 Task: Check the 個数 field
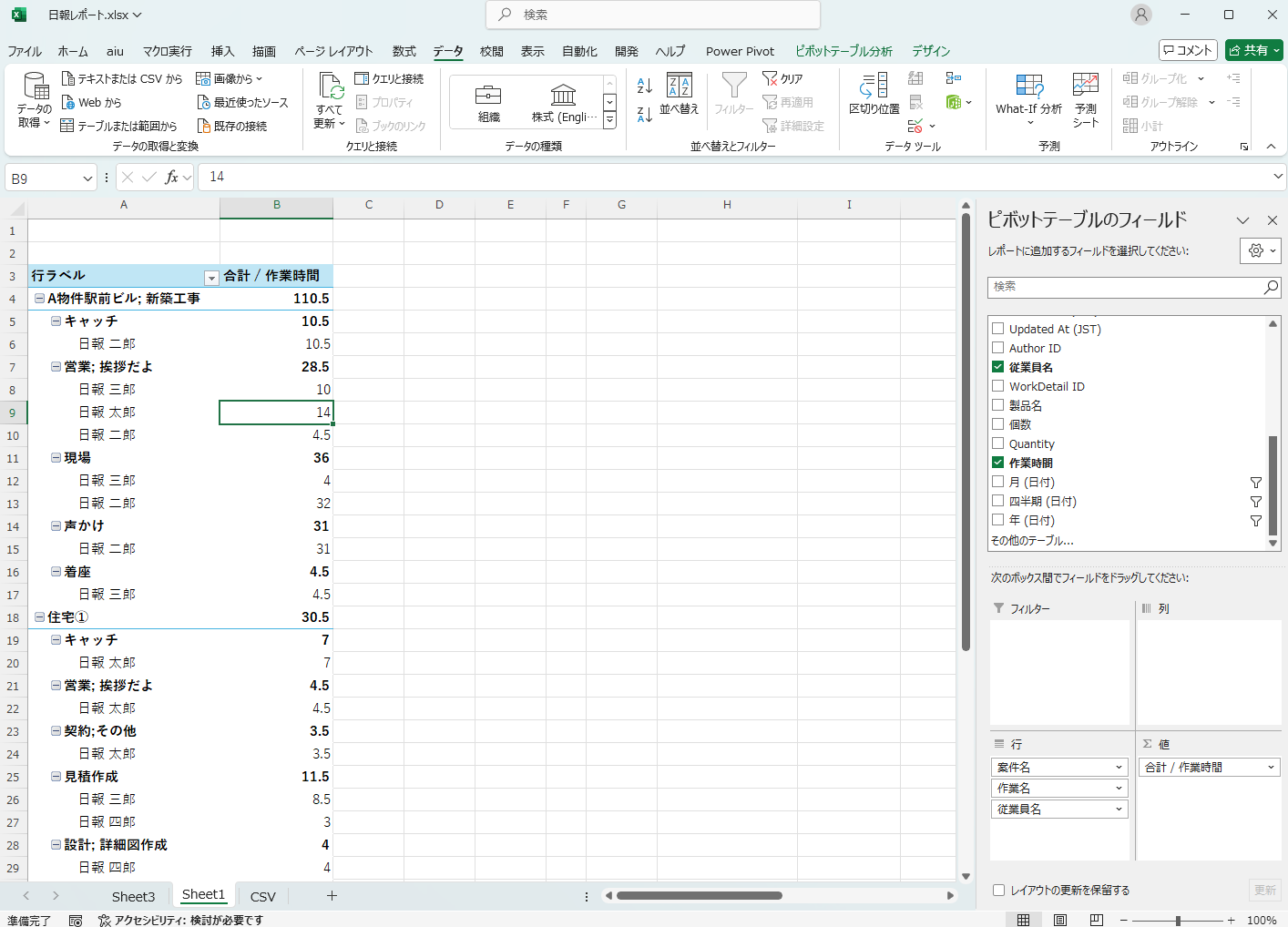tap(998, 424)
